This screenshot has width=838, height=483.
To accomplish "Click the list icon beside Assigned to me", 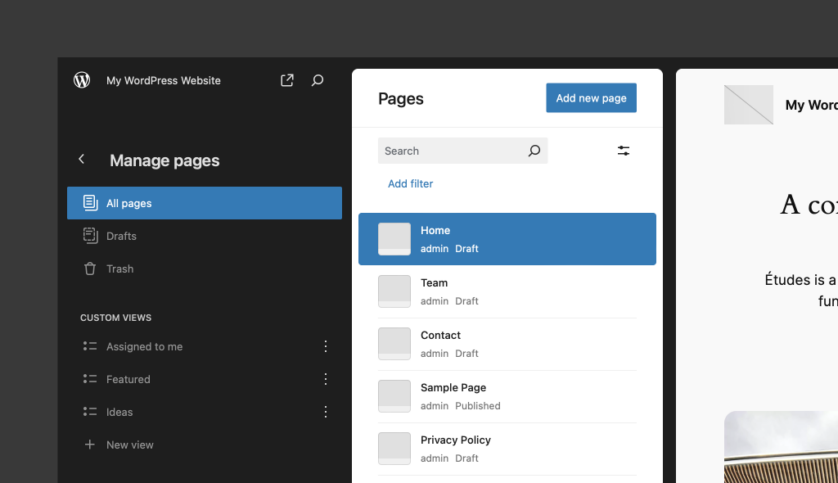I will tap(90, 346).
